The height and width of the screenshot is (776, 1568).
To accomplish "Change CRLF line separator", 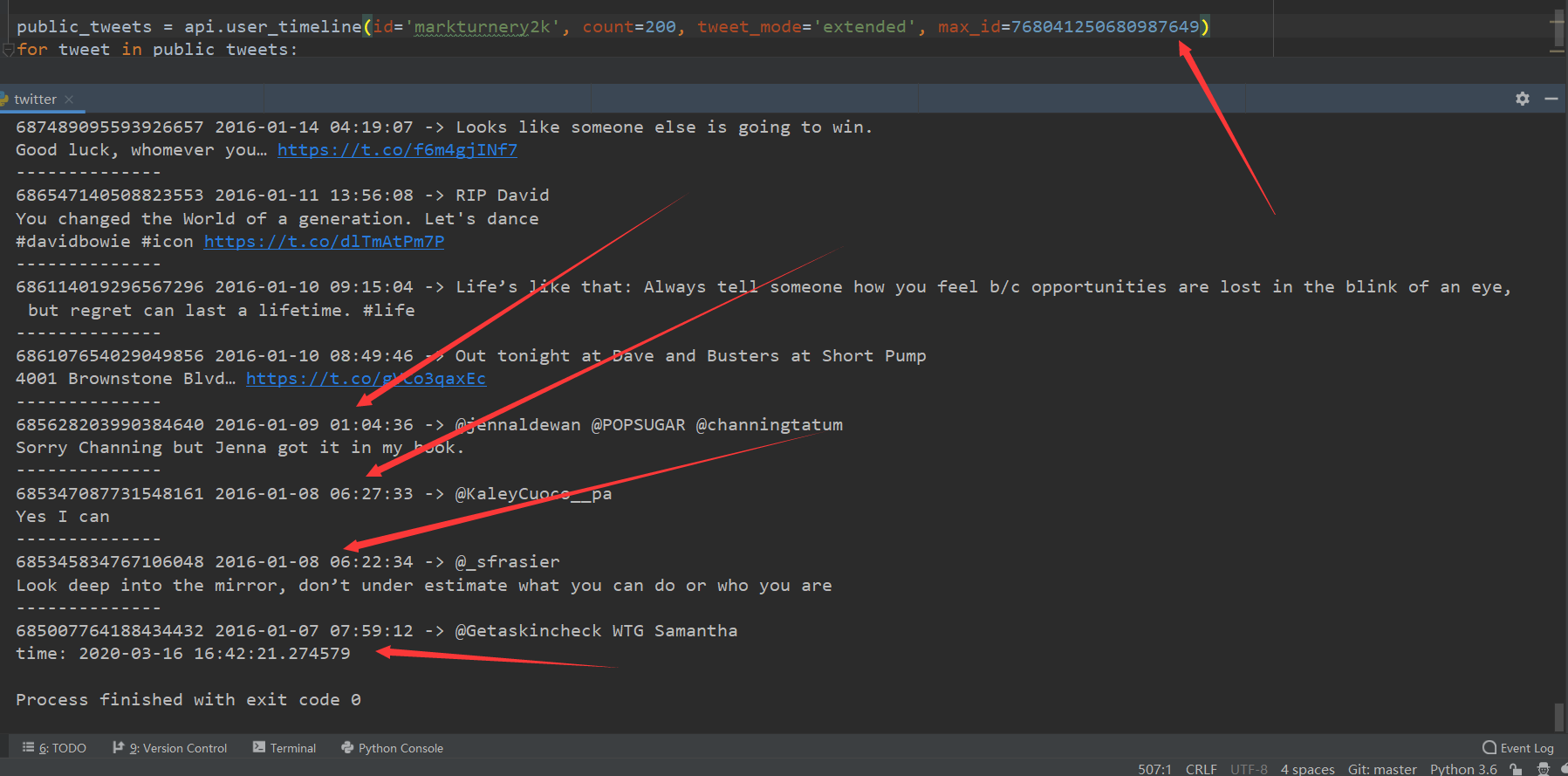I will click(x=1201, y=769).
